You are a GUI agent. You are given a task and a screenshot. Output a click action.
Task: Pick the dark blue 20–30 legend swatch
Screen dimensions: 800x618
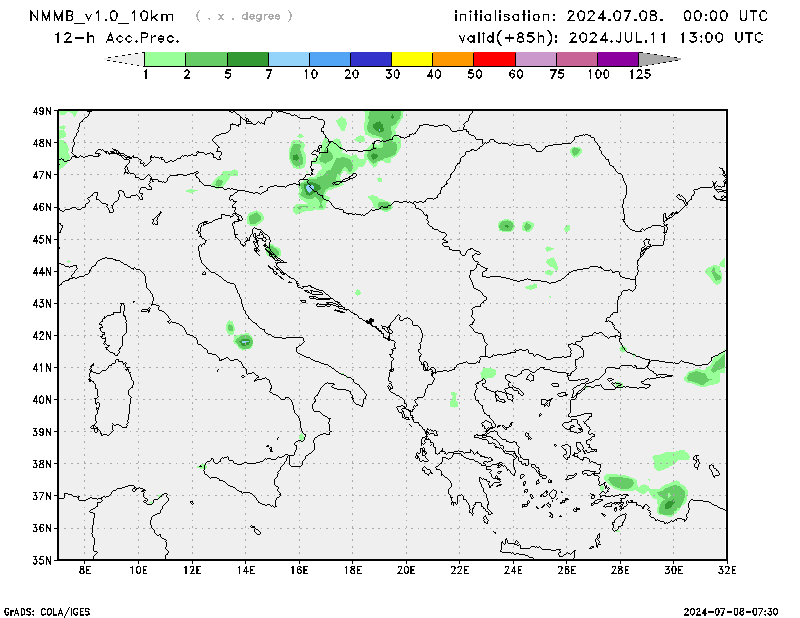[371, 60]
